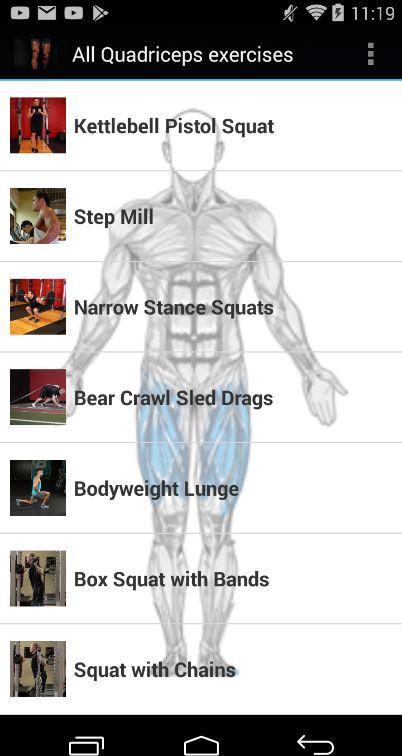The height and width of the screenshot is (756, 402).
Task: Select the Bodyweight Lunge exercise
Action: 201,488
